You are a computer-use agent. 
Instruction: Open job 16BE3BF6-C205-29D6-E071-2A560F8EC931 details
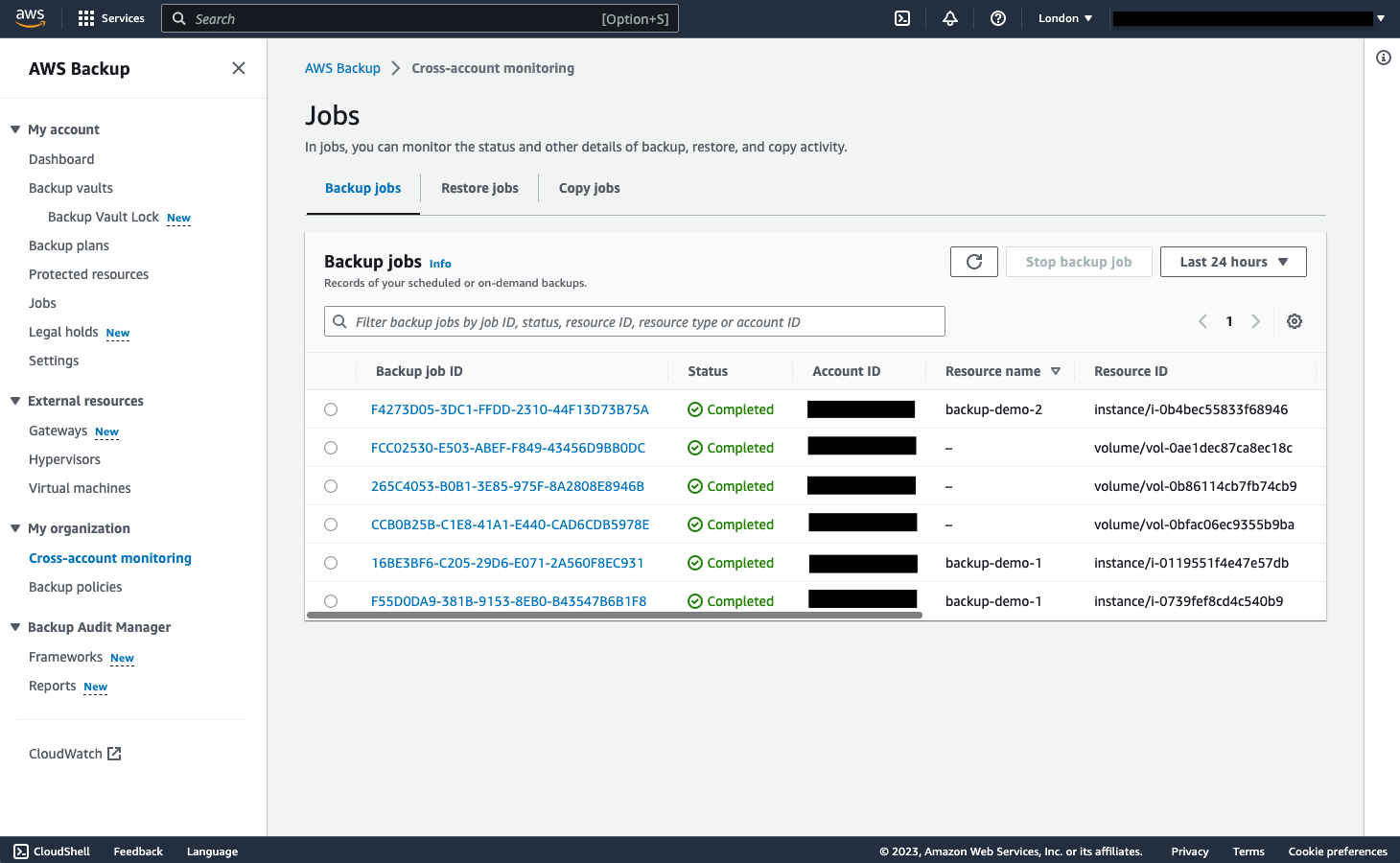click(x=507, y=563)
